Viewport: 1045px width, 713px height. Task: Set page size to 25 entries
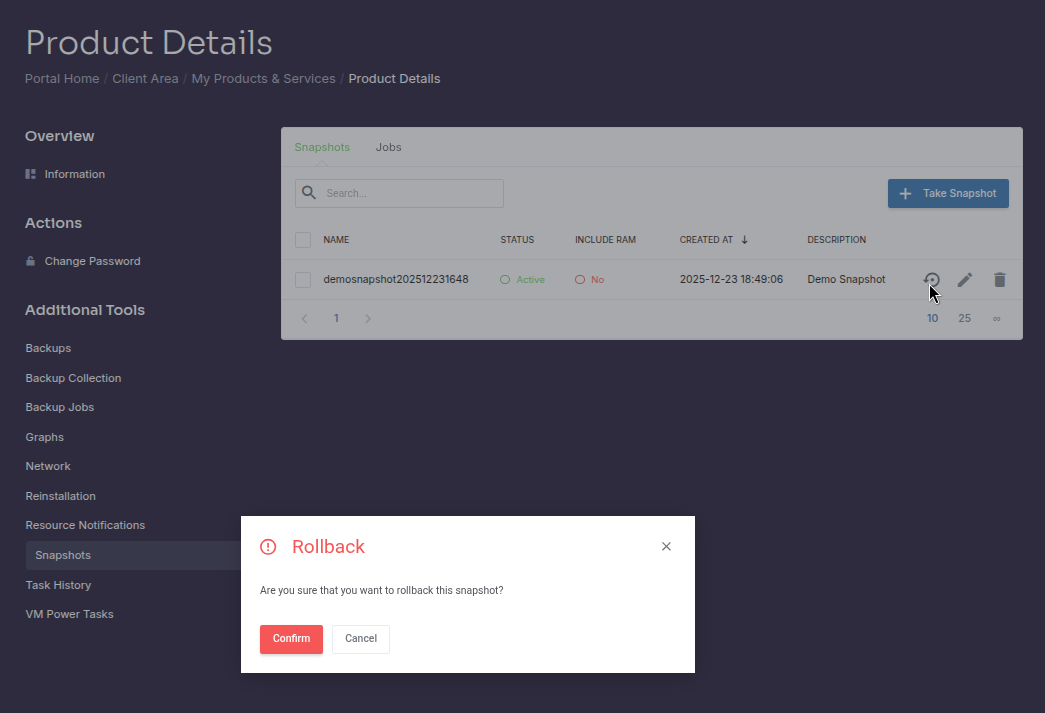[964, 318]
